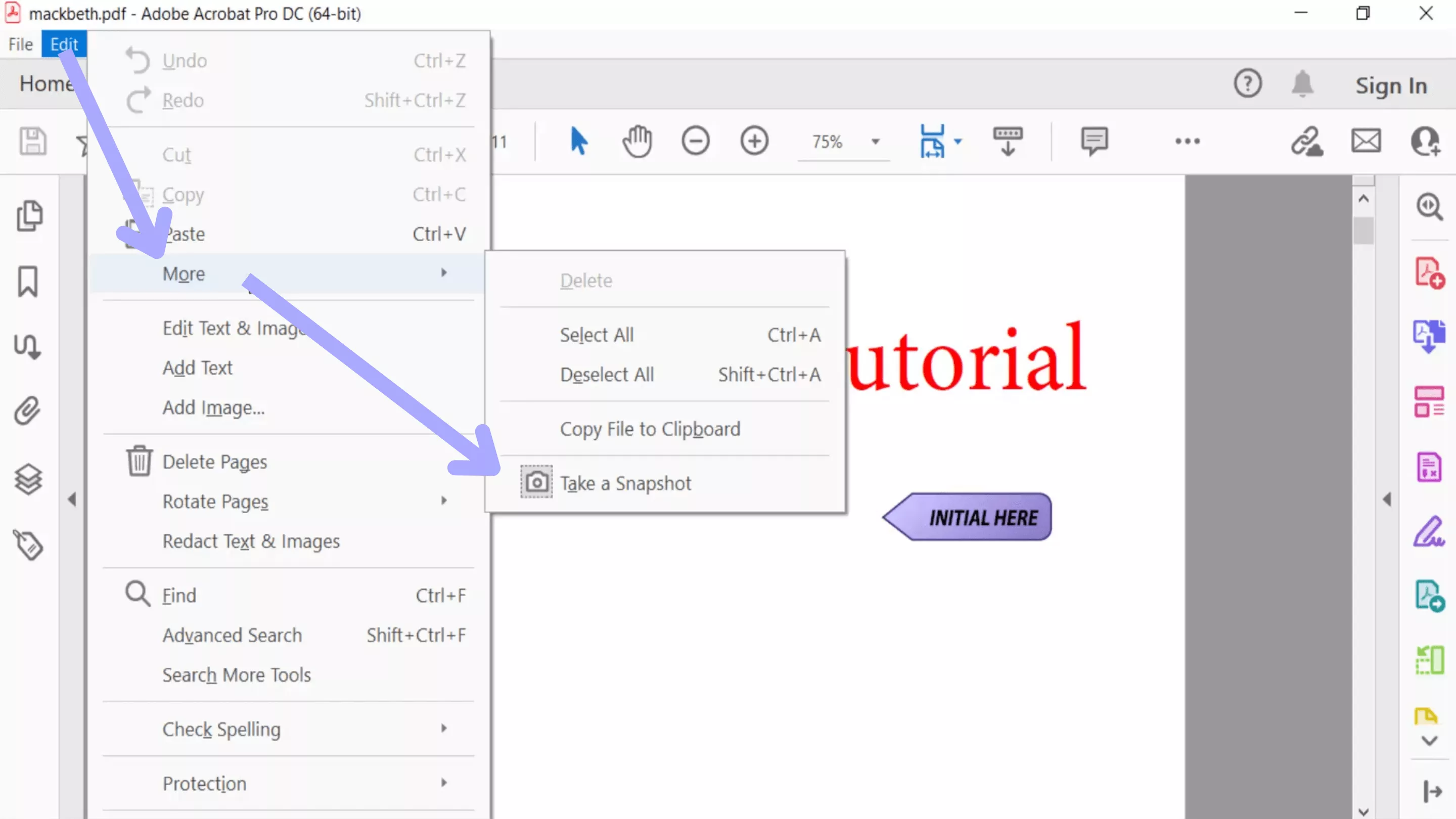1456x819 pixels.
Task: Activate the Select arrow tool
Action: (x=578, y=141)
